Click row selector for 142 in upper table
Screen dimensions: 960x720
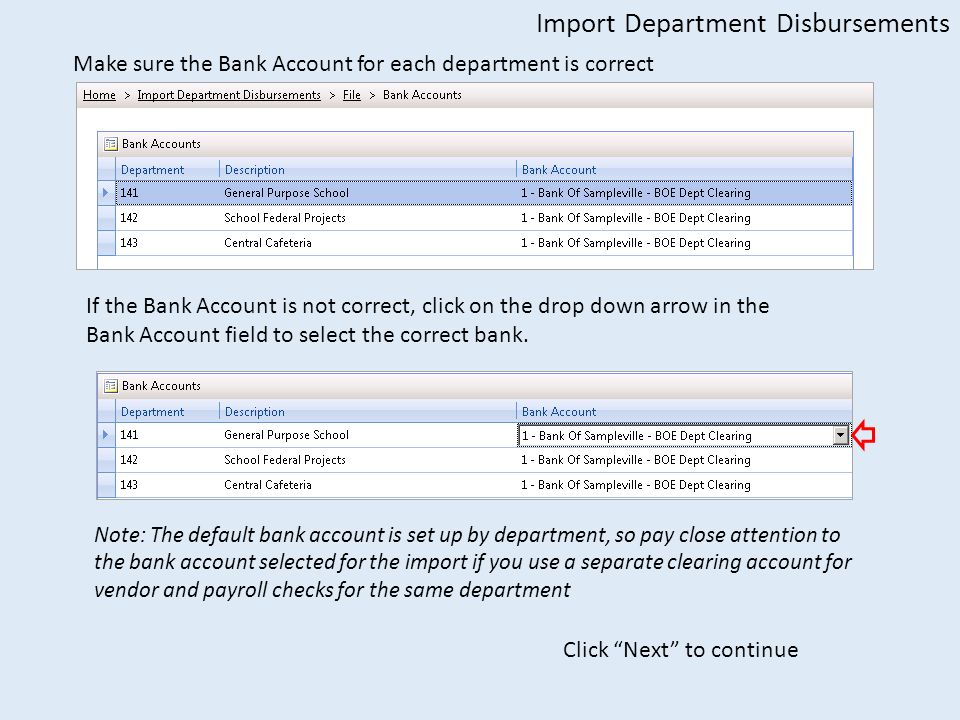coord(107,218)
